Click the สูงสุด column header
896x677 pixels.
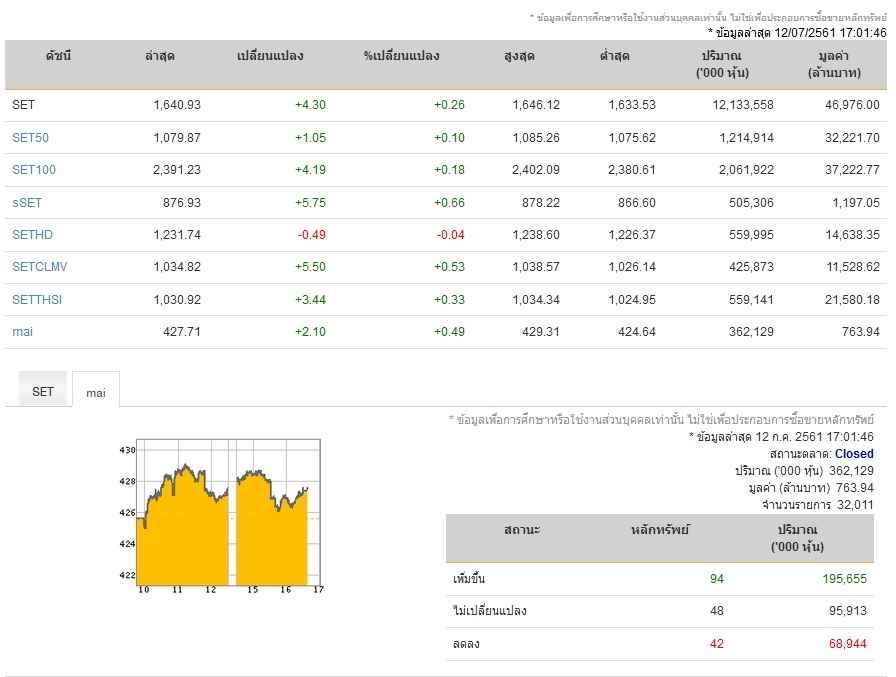click(519, 56)
